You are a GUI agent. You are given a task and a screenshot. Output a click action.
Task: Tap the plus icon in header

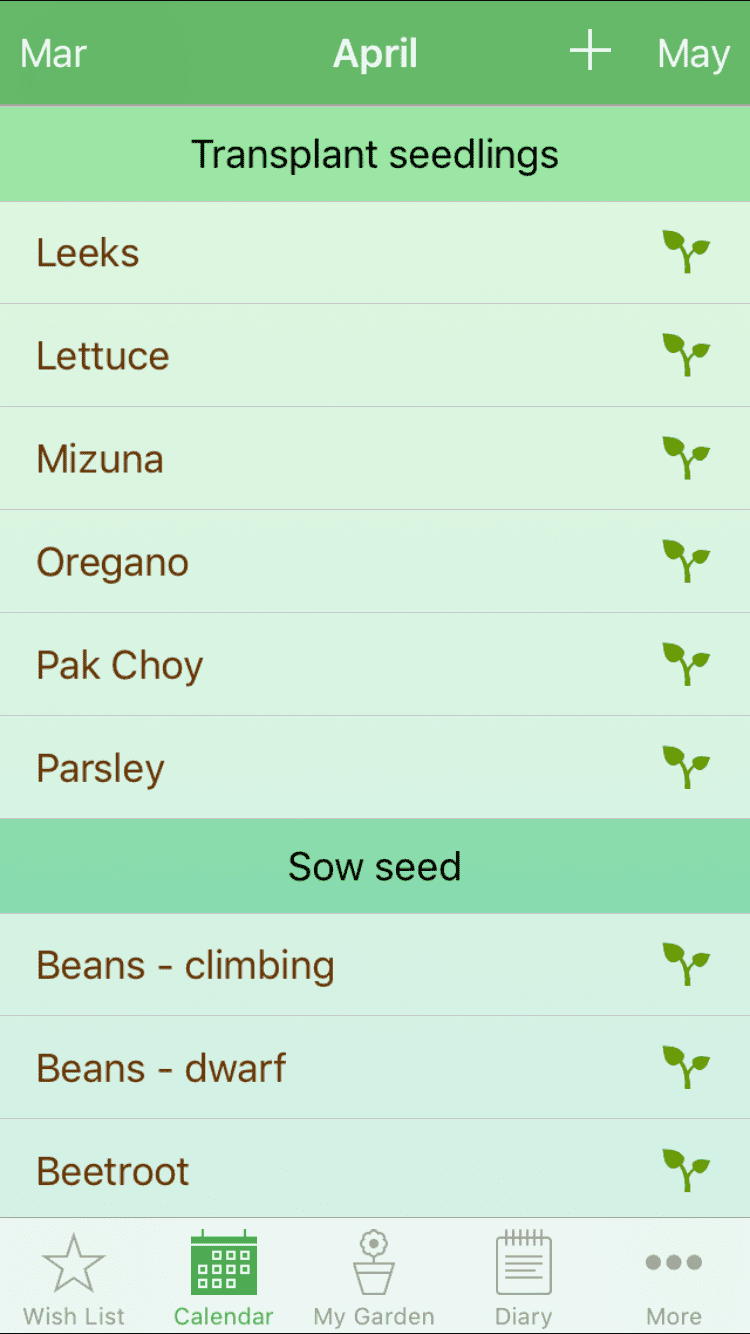590,50
